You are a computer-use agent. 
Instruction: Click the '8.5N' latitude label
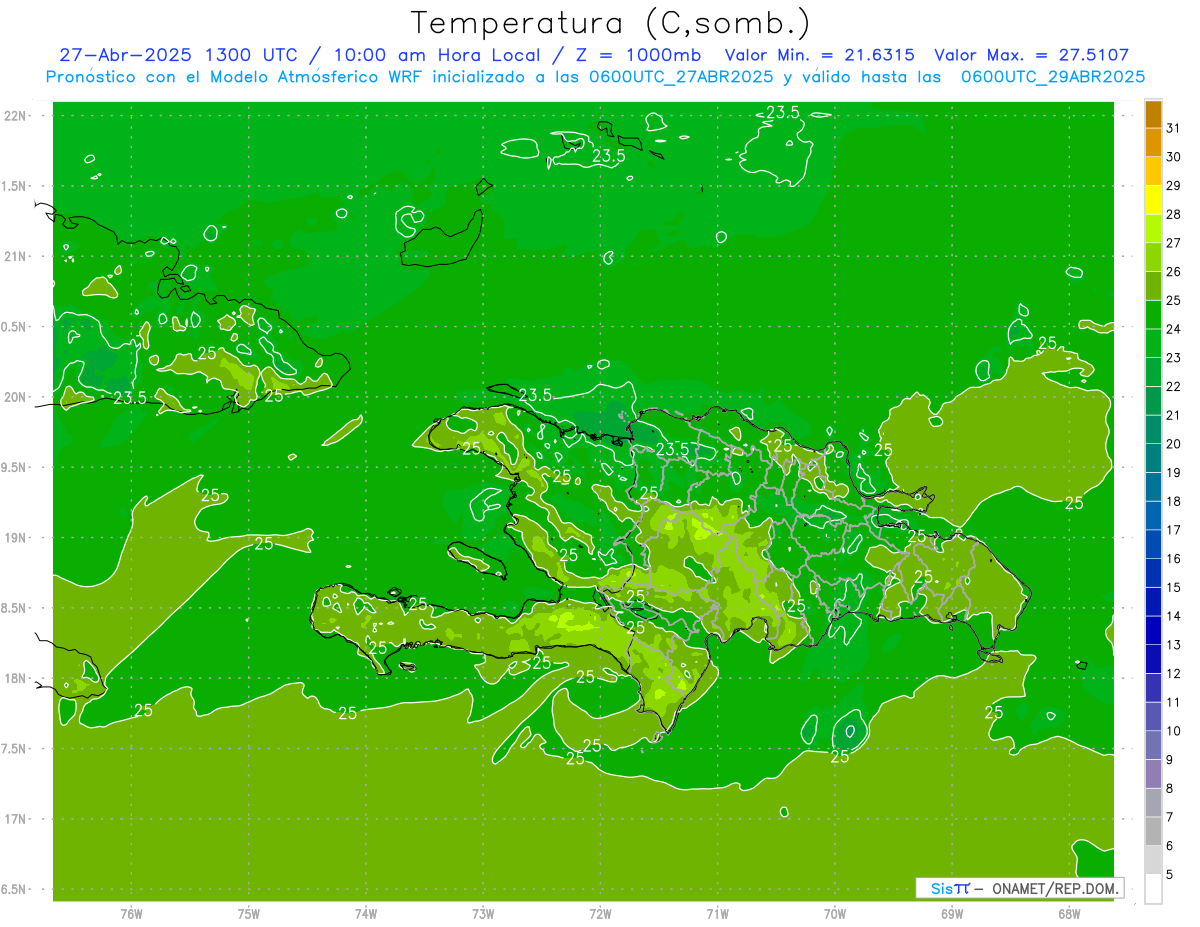coord(13,609)
